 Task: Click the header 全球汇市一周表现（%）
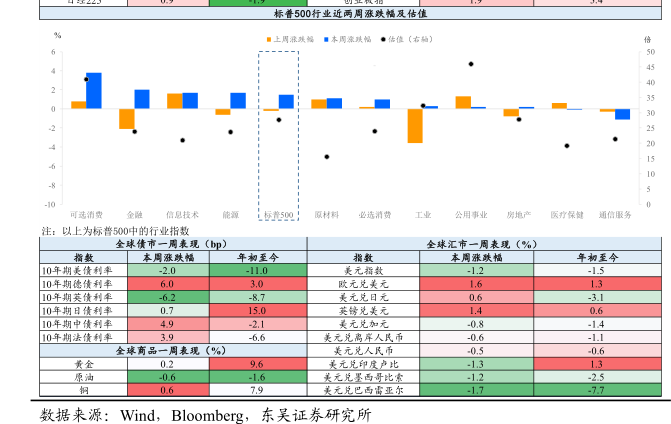click(x=484, y=244)
